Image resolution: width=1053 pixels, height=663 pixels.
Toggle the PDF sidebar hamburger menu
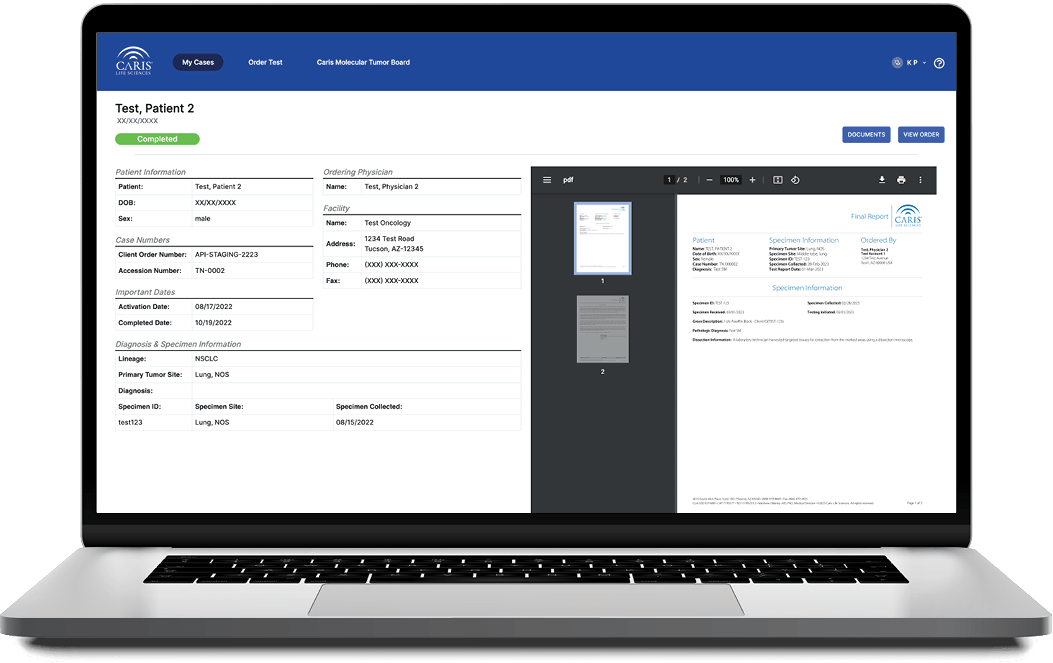547,180
